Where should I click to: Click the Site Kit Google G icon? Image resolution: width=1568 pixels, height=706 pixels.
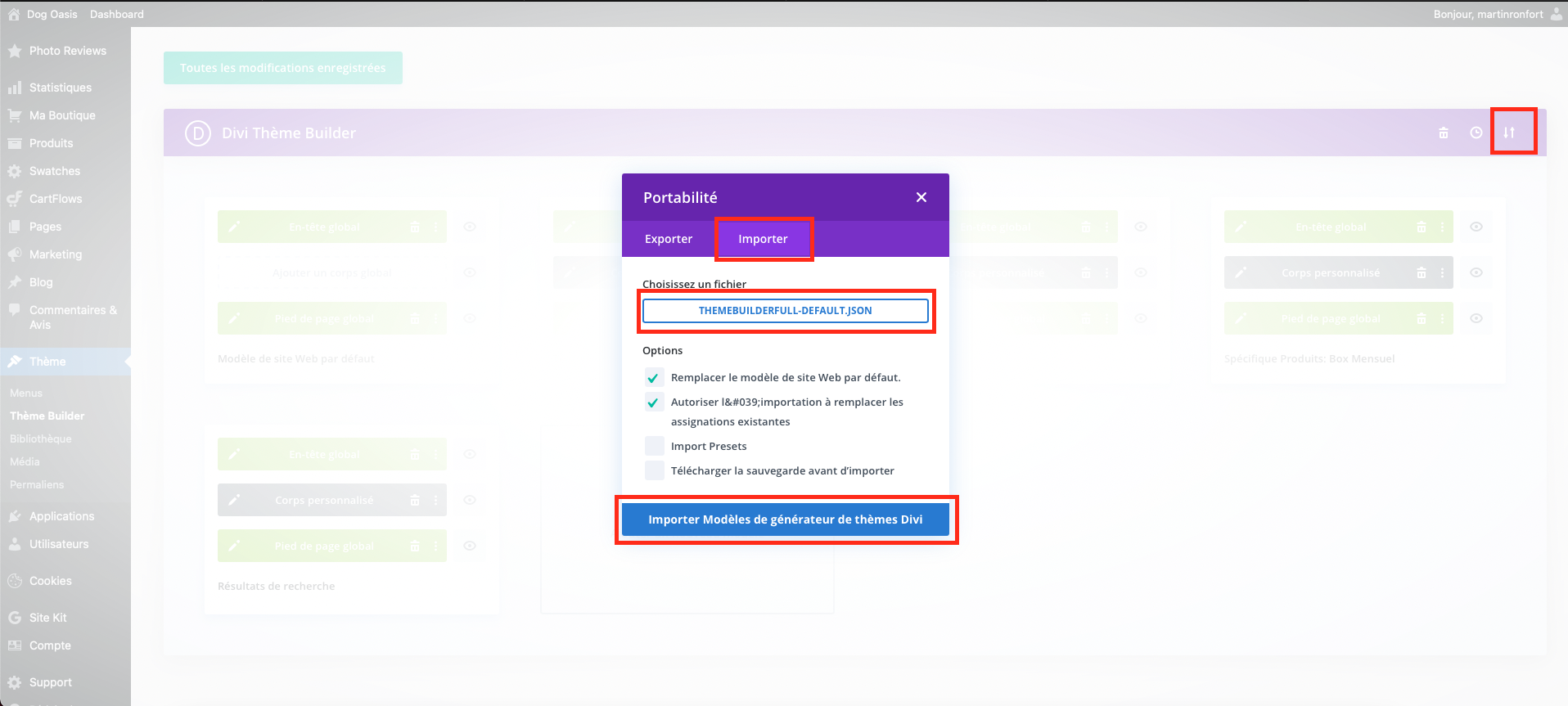click(x=15, y=618)
